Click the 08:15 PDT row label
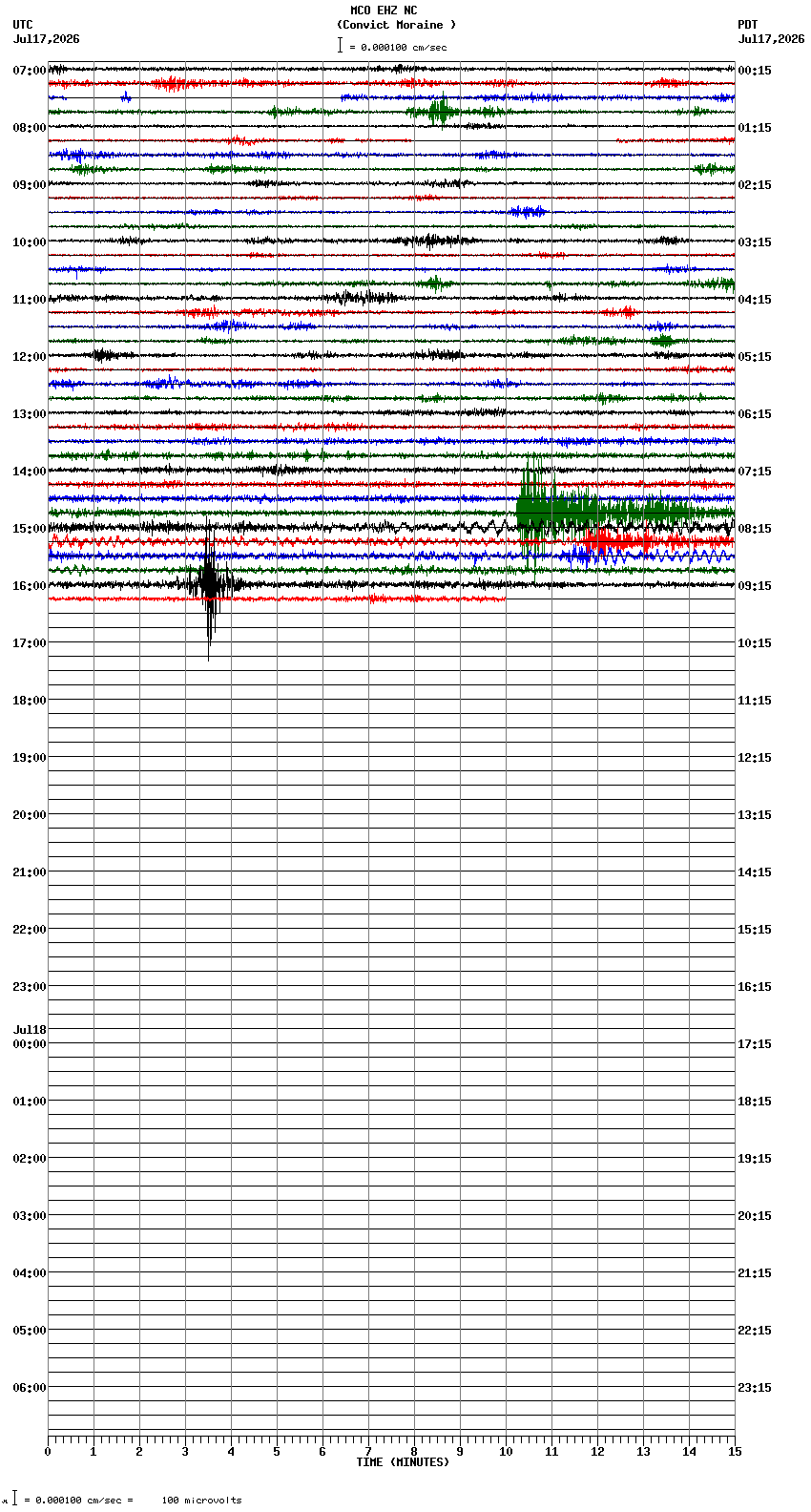The height and width of the screenshot is (1512, 811). click(755, 529)
